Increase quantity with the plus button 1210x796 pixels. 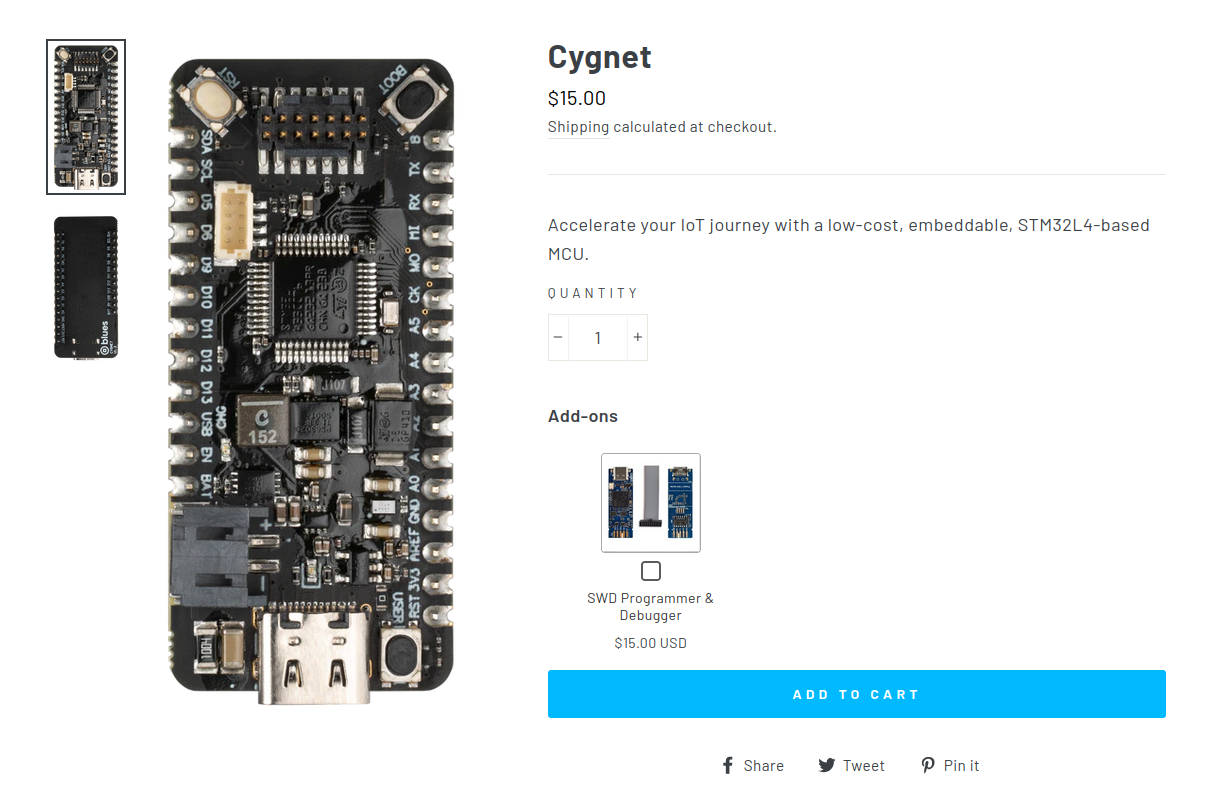[637, 337]
